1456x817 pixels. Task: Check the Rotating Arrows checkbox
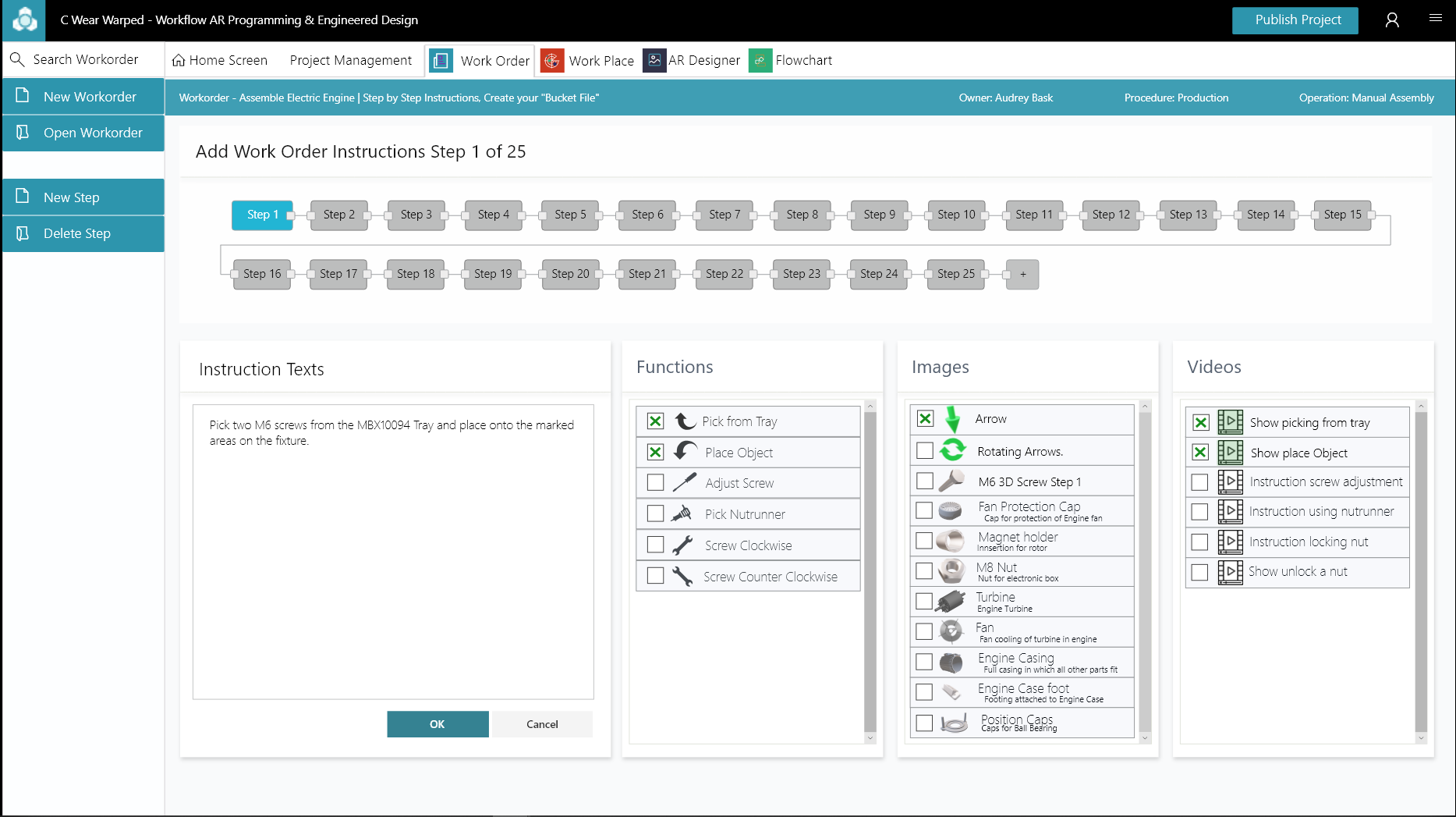tap(925, 450)
